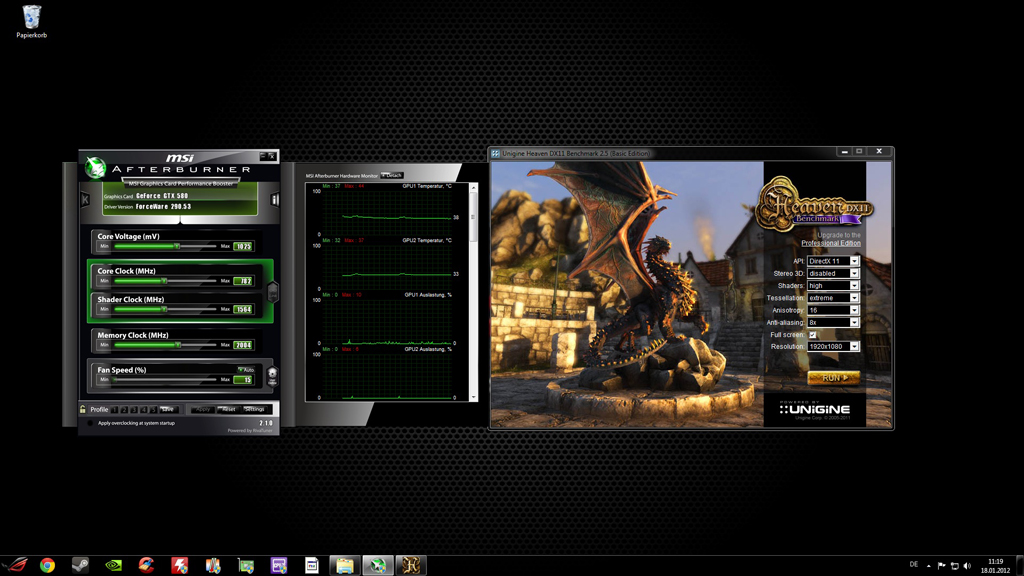Click the Reset button in Afterburner
Image resolution: width=1024 pixels, height=576 pixels.
click(229, 409)
